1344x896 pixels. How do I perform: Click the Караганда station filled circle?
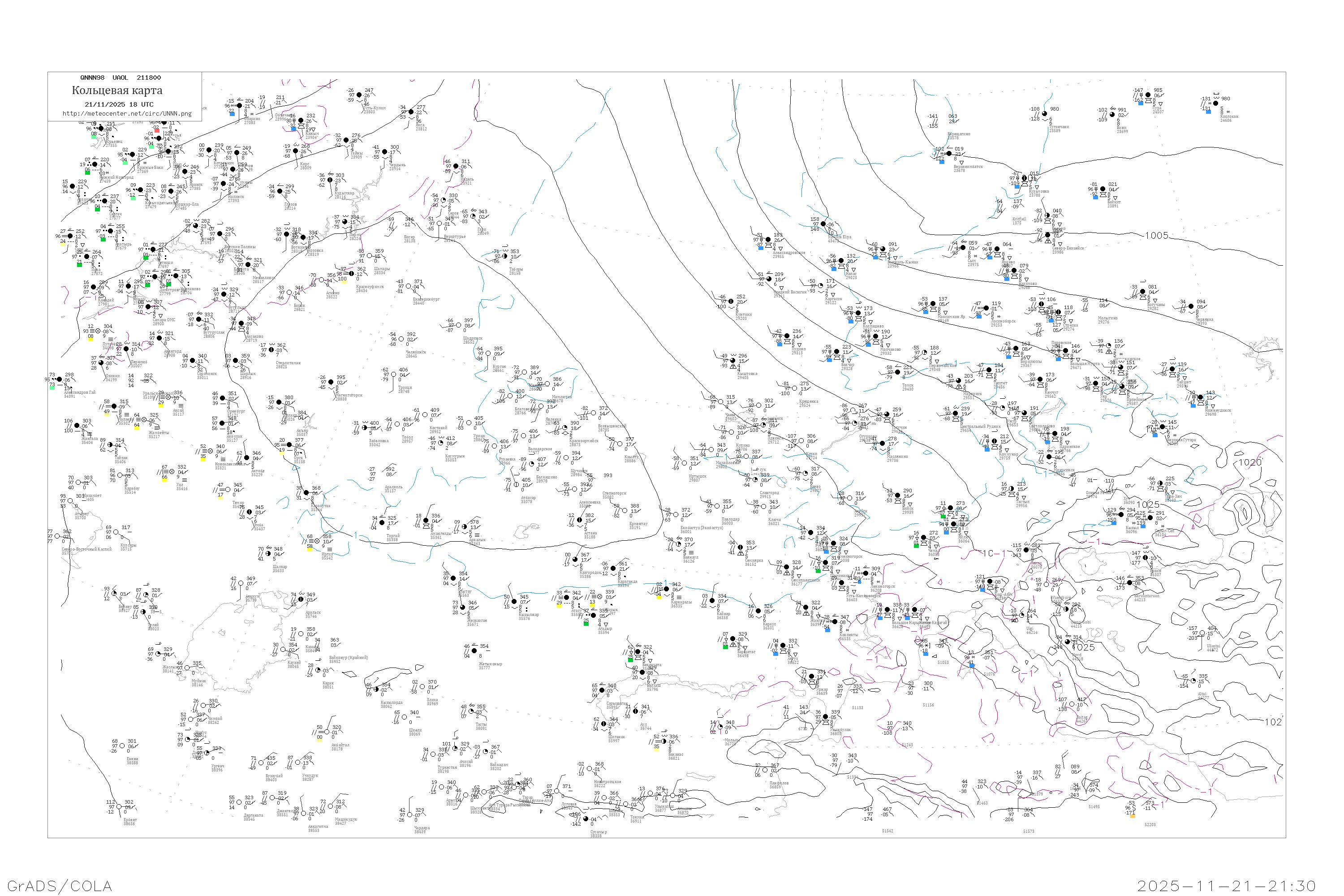[614, 569]
